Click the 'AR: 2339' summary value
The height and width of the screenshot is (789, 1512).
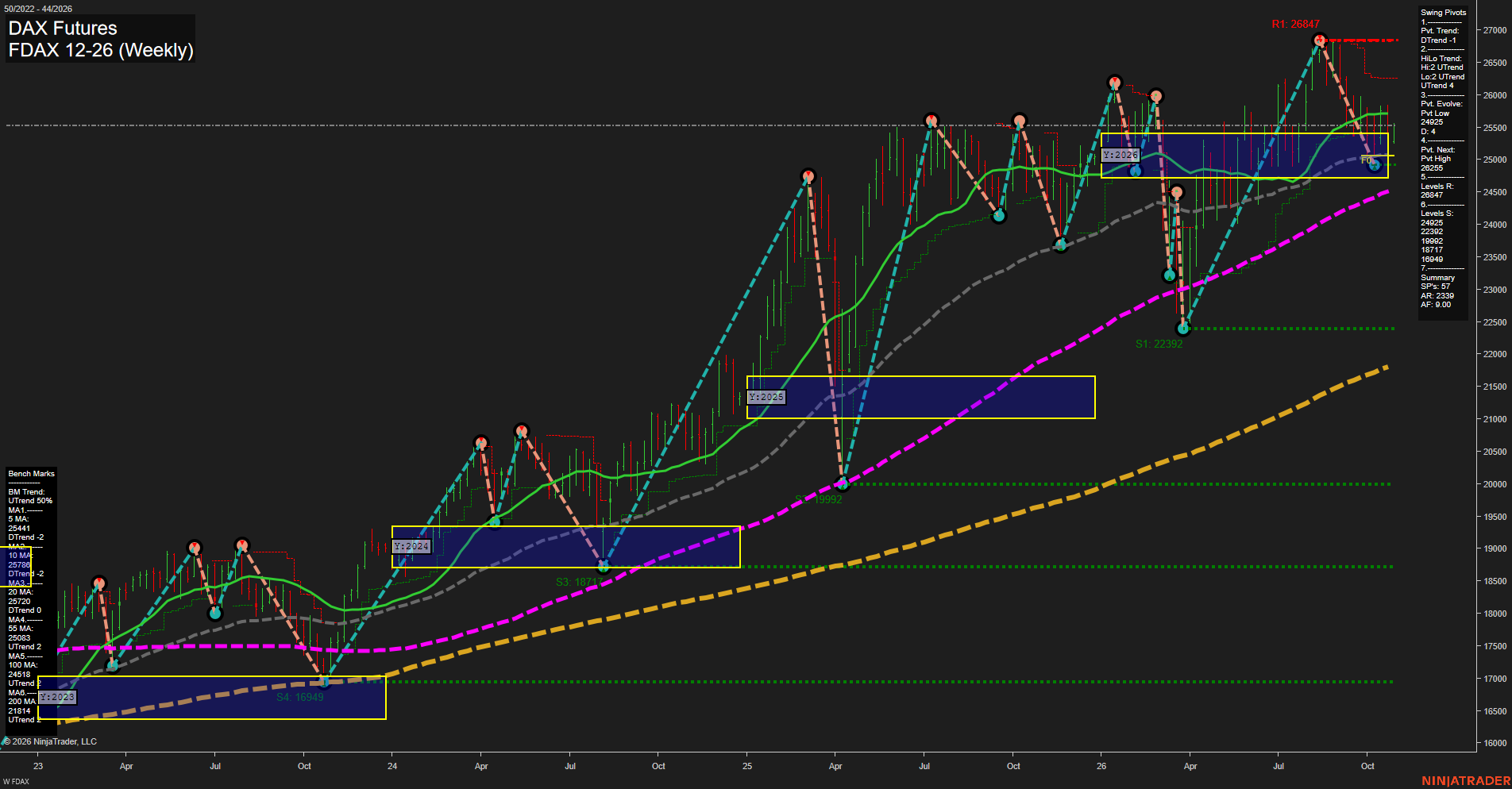click(x=1437, y=295)
